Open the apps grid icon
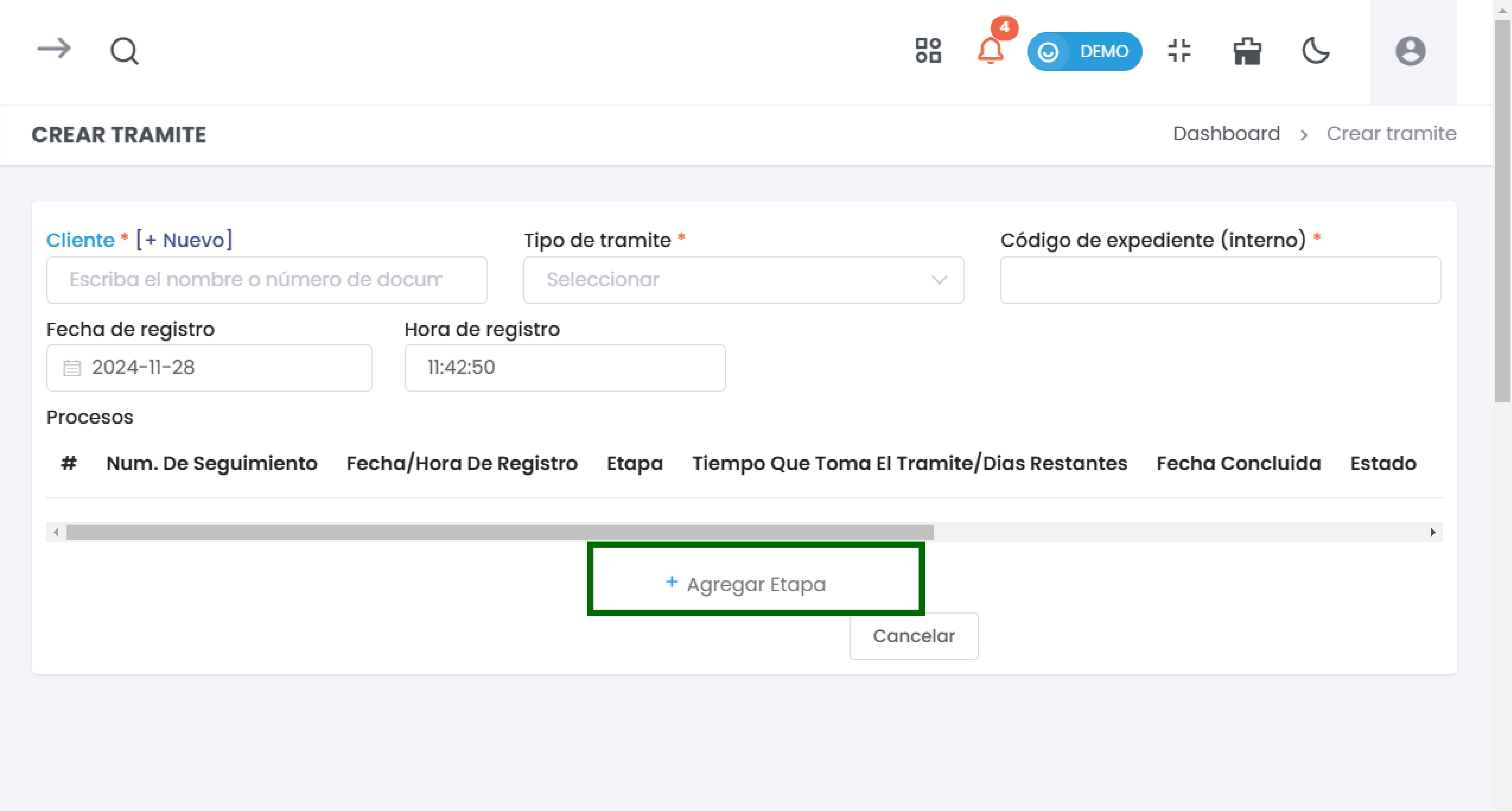Screen dimensions: 1512x811 click(x=928, y=51)
